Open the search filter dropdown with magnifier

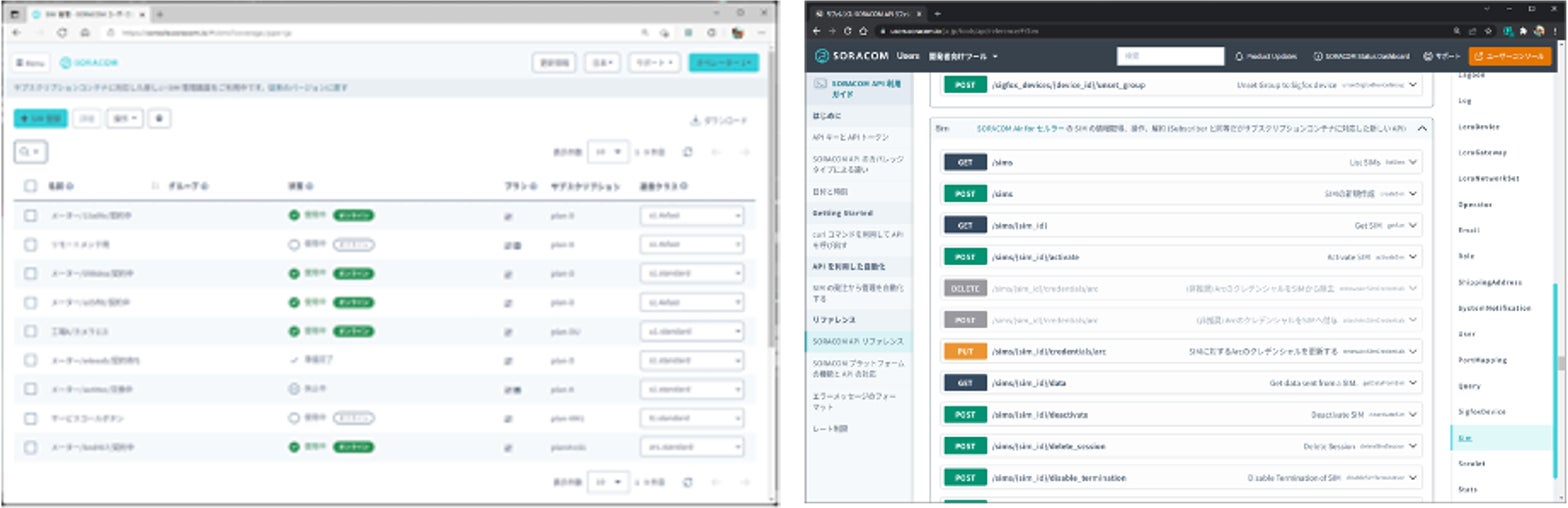coord(30,152)
